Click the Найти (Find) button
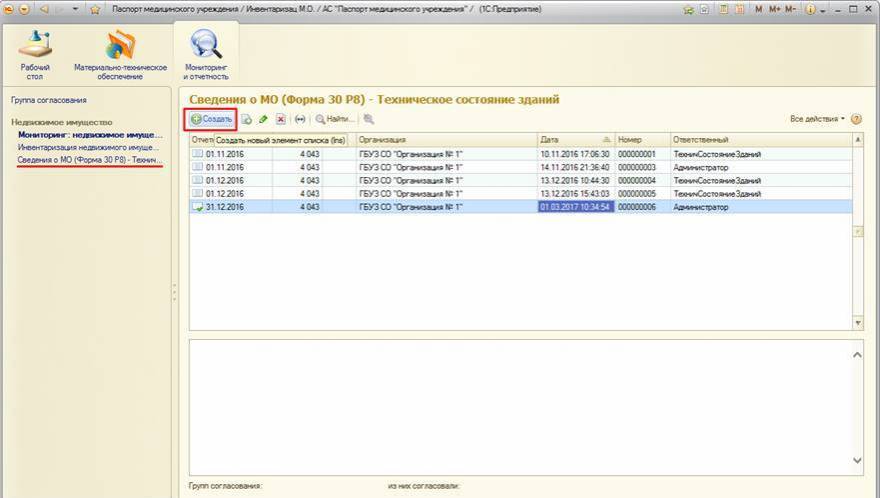The height and width of the screenshot is (498, 880). (335, 119)
